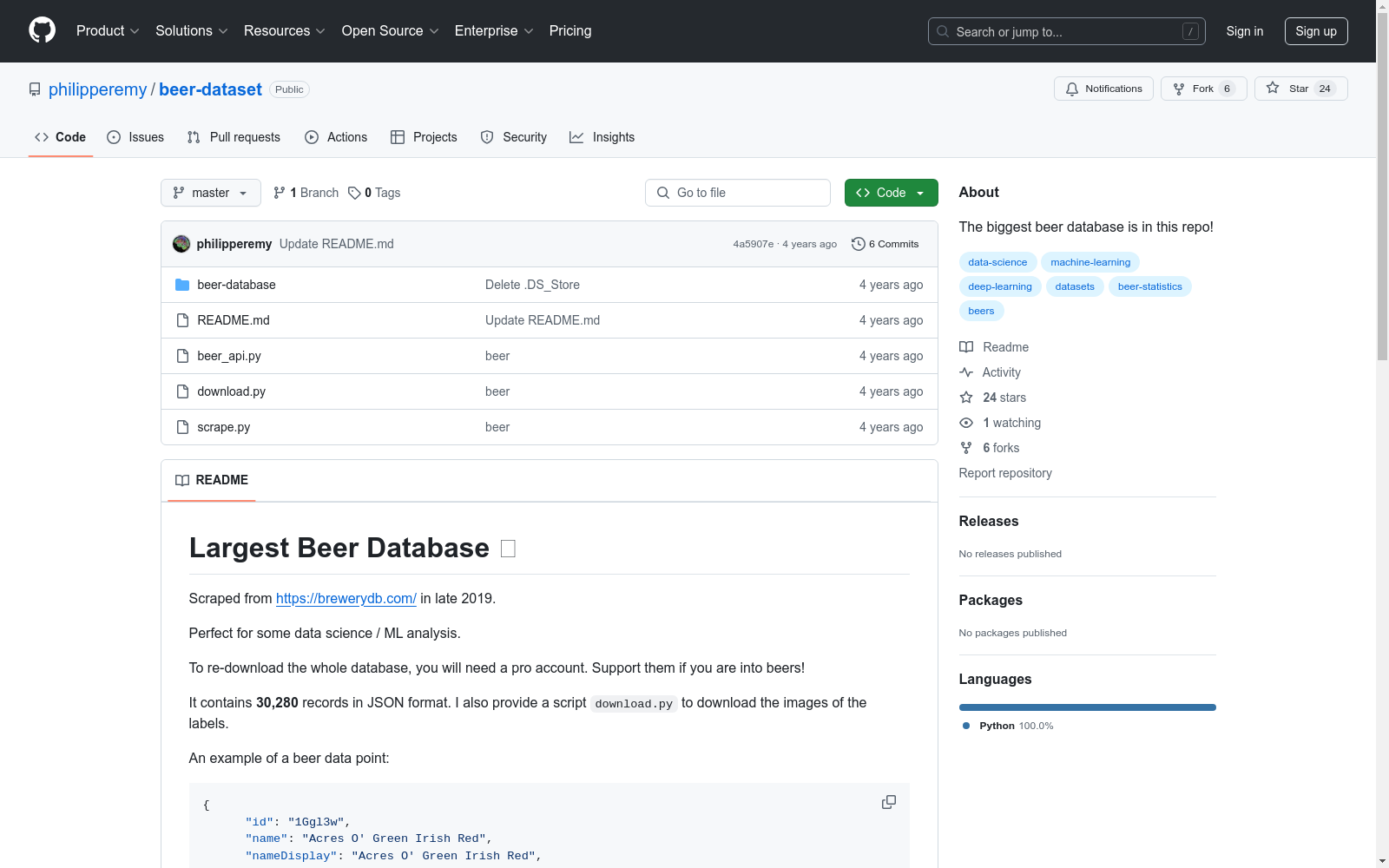Click the star icon next to 24 stars
This screenshot has width=1389, height=868.
point(966,398)
